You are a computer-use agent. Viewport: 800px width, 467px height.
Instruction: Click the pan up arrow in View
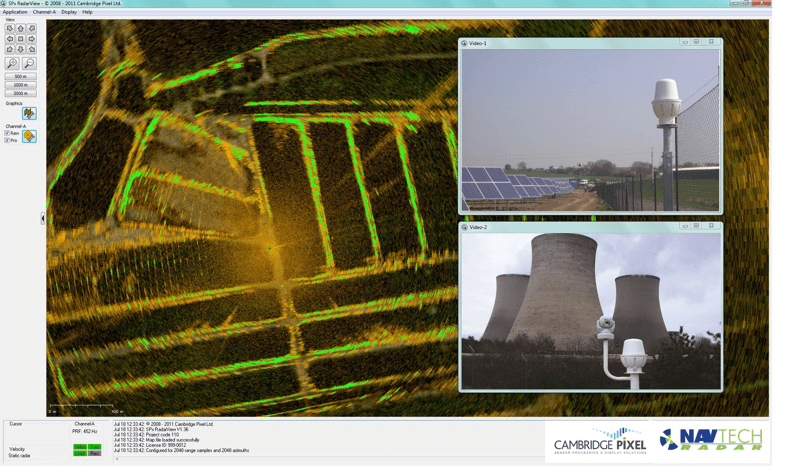tap(21, 29)
